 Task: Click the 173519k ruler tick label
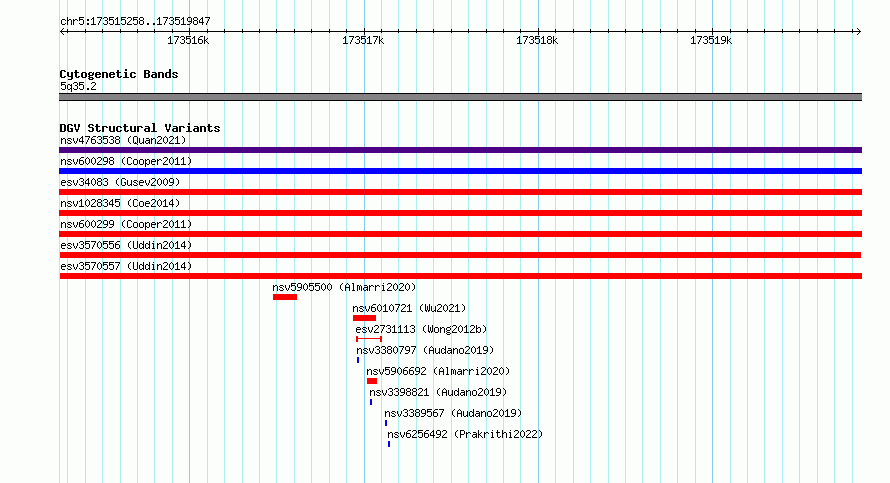711,40
